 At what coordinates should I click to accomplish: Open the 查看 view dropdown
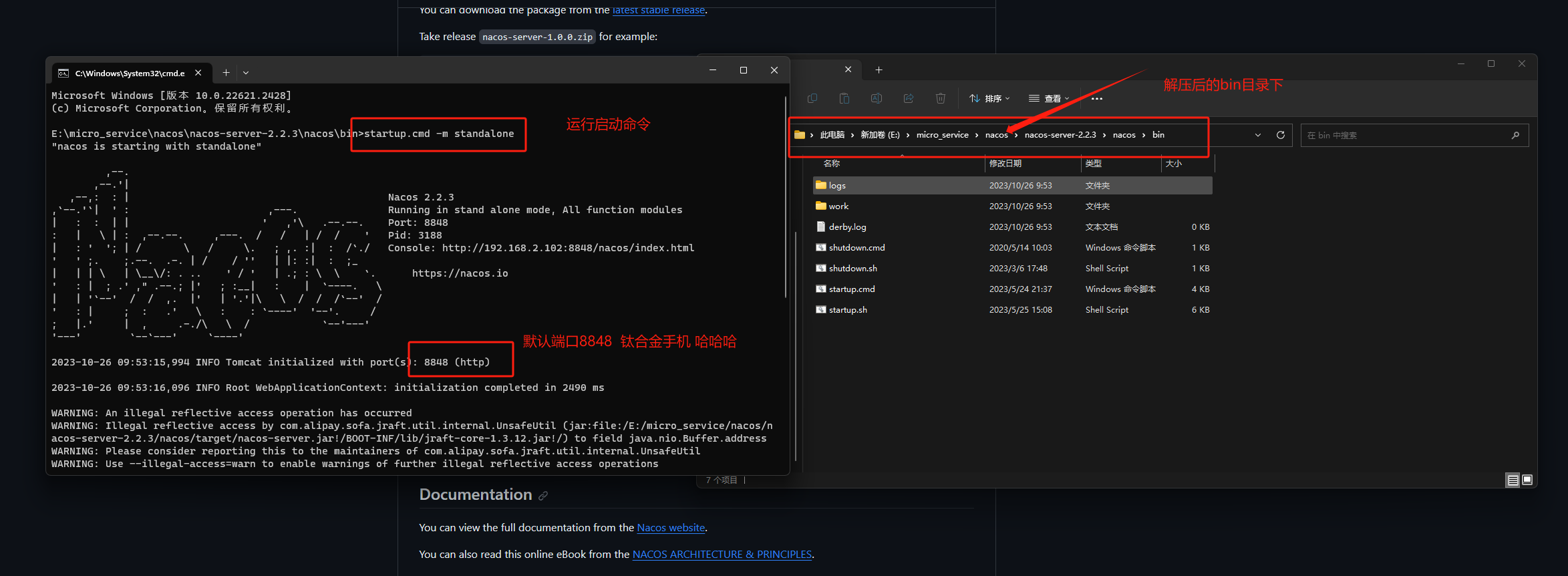click(x=1049, y=98)
